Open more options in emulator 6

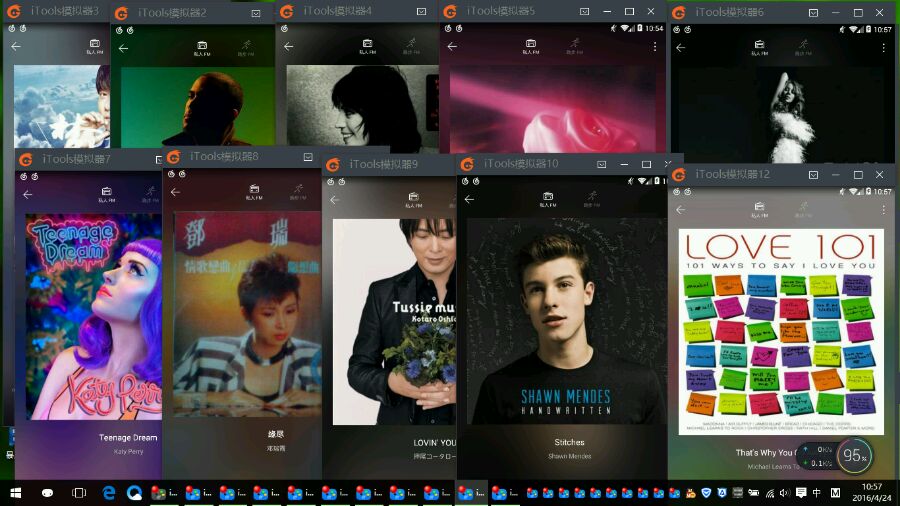pyautogui.click(x=883, y=48)
